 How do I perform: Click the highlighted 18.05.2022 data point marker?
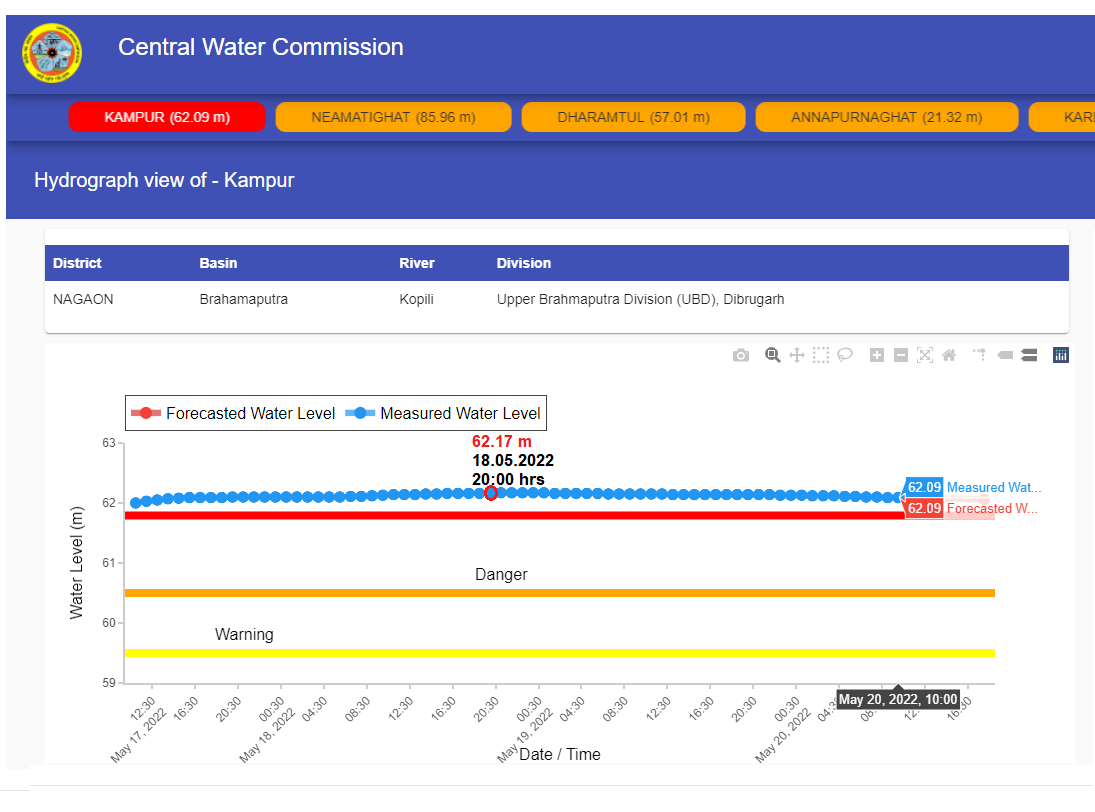(x=490, y=492)
